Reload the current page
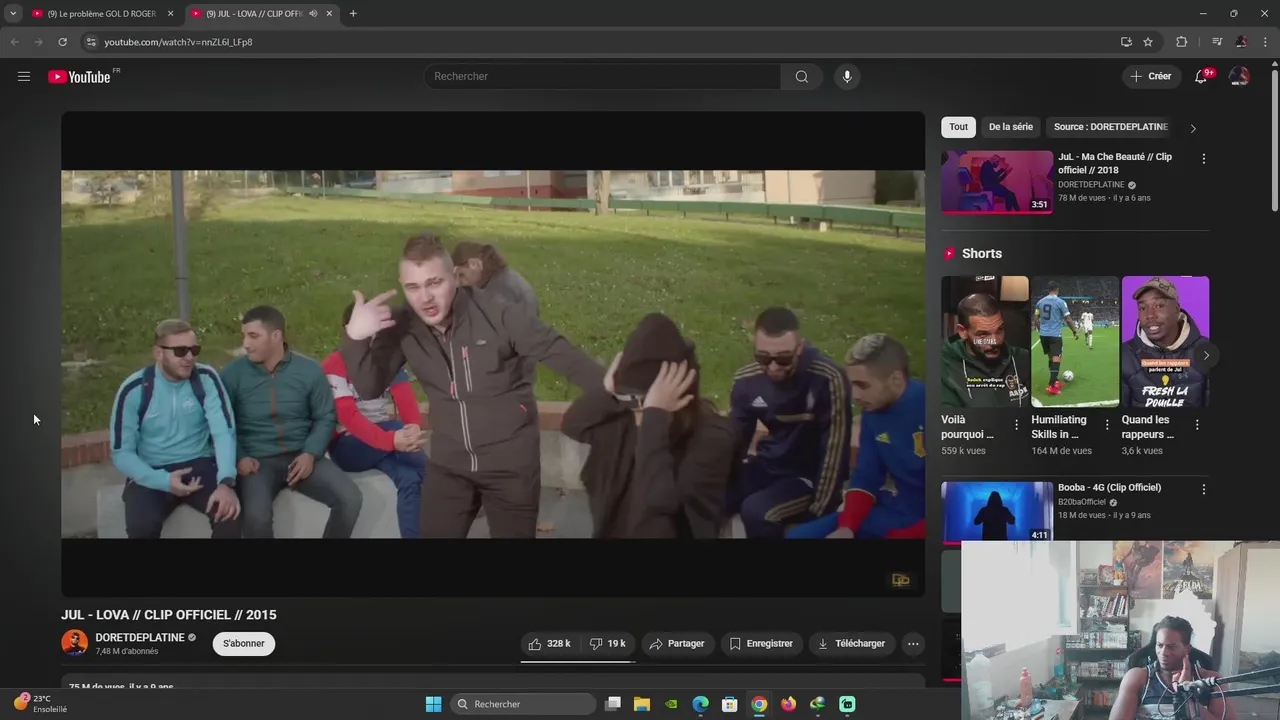 (62, 42)
